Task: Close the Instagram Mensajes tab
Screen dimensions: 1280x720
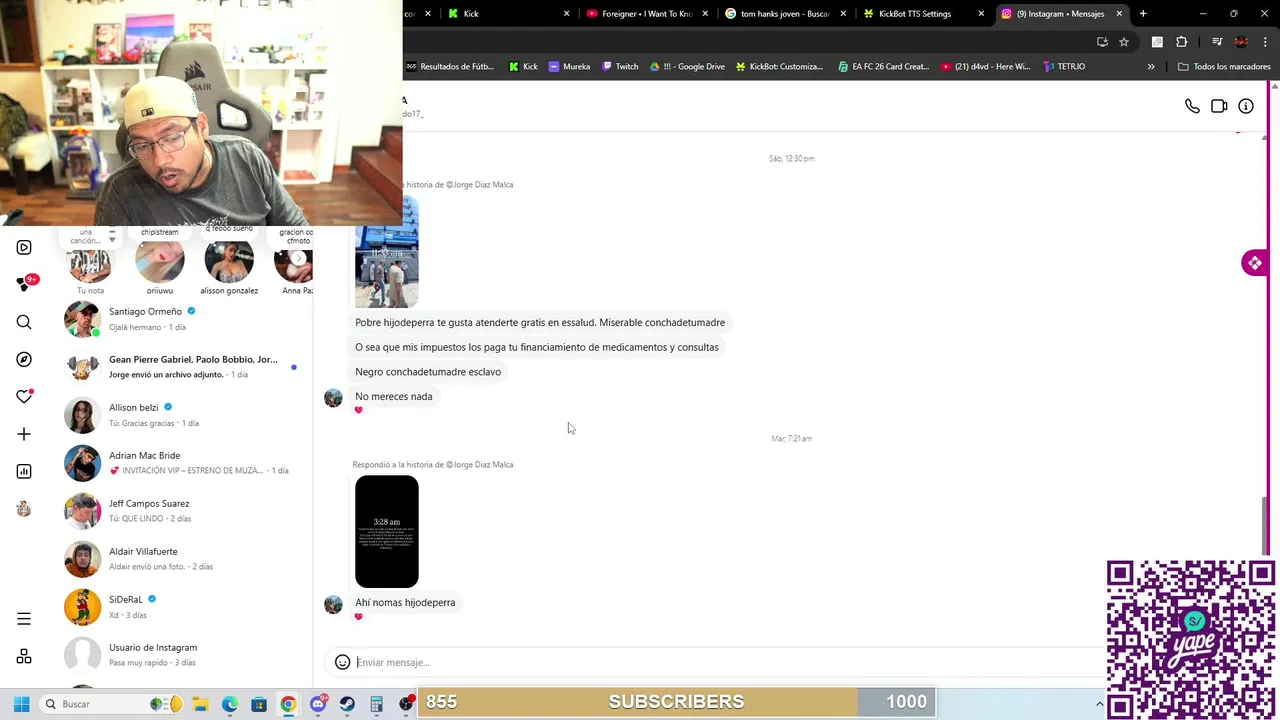Action: point(1119,14)
